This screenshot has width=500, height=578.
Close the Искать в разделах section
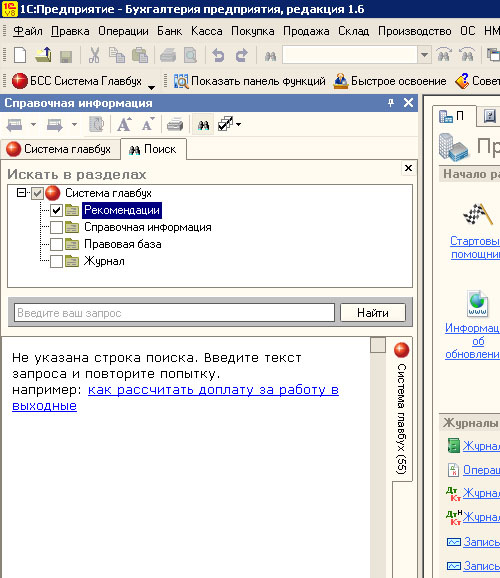point(408,168)
